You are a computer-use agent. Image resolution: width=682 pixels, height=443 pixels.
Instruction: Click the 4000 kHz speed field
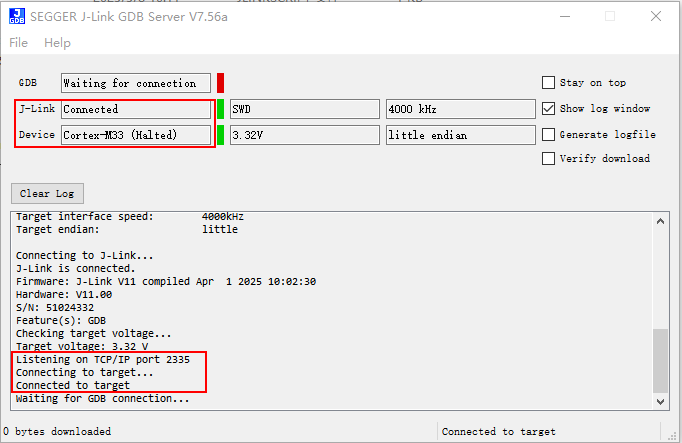pyautogui.click(x=459, y=109)
